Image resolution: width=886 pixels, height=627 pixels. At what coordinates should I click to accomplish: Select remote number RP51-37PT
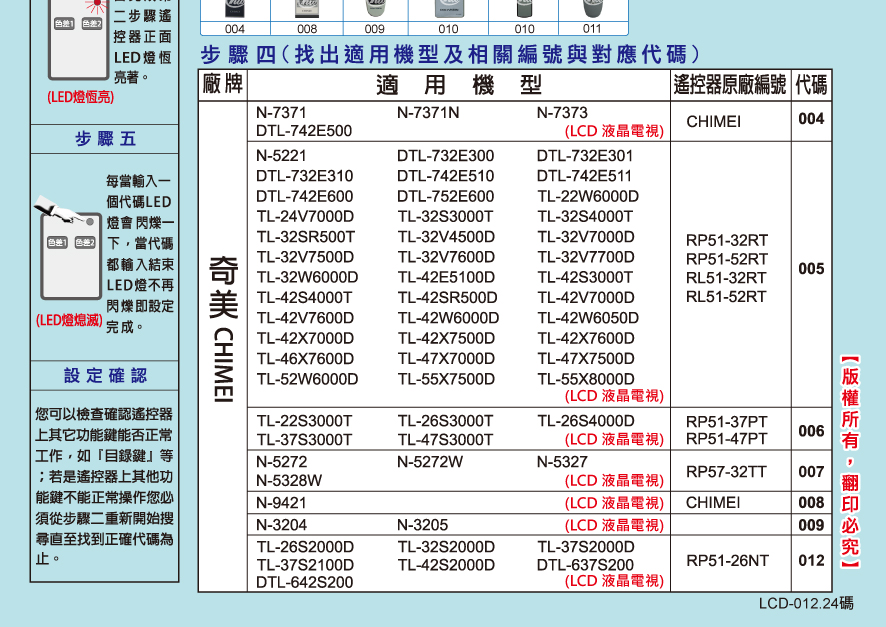(727, 422)
